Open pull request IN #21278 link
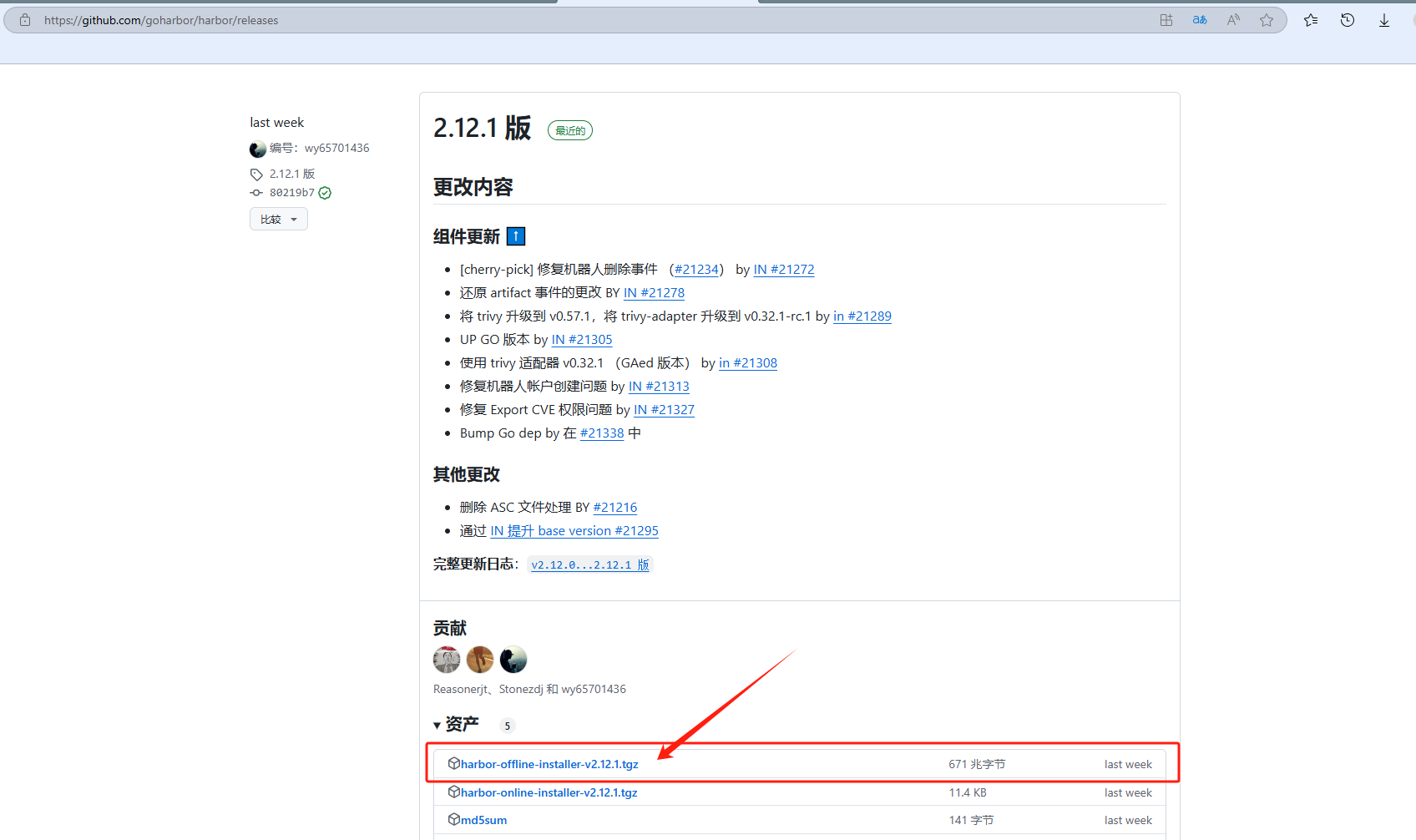This screenshot has width=1416, height=840. click(654, 292)
